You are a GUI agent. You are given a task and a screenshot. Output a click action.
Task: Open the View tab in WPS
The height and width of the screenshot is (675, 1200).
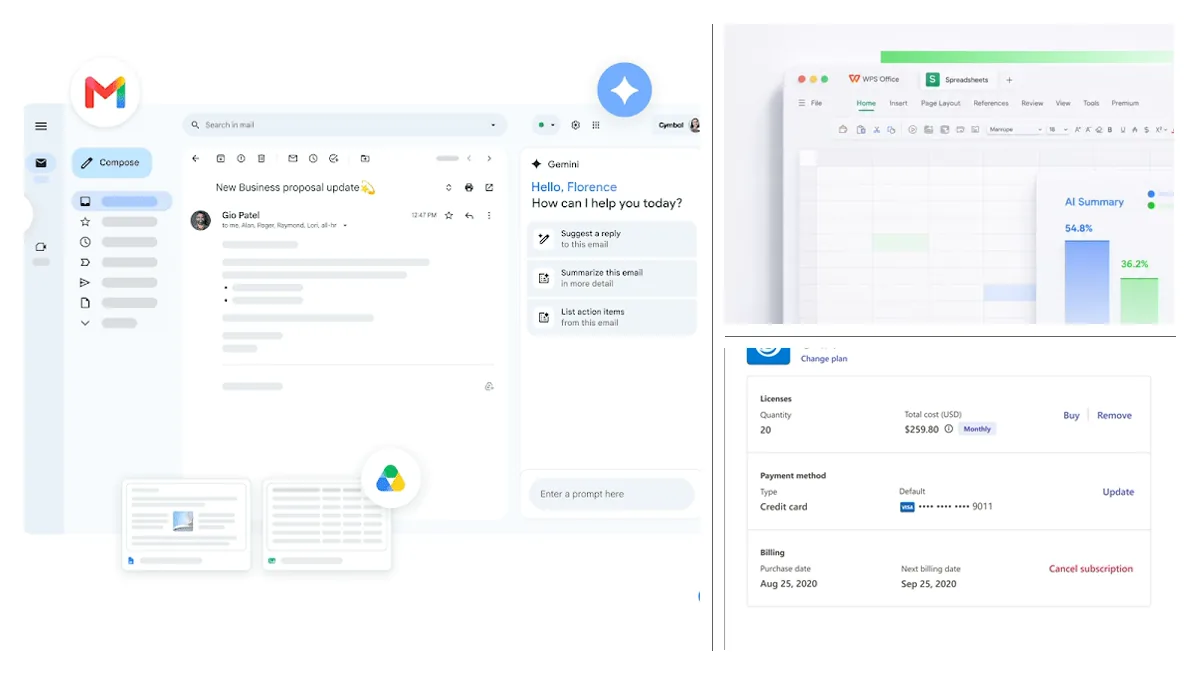pyautogui.click(x=1063, y=103)
